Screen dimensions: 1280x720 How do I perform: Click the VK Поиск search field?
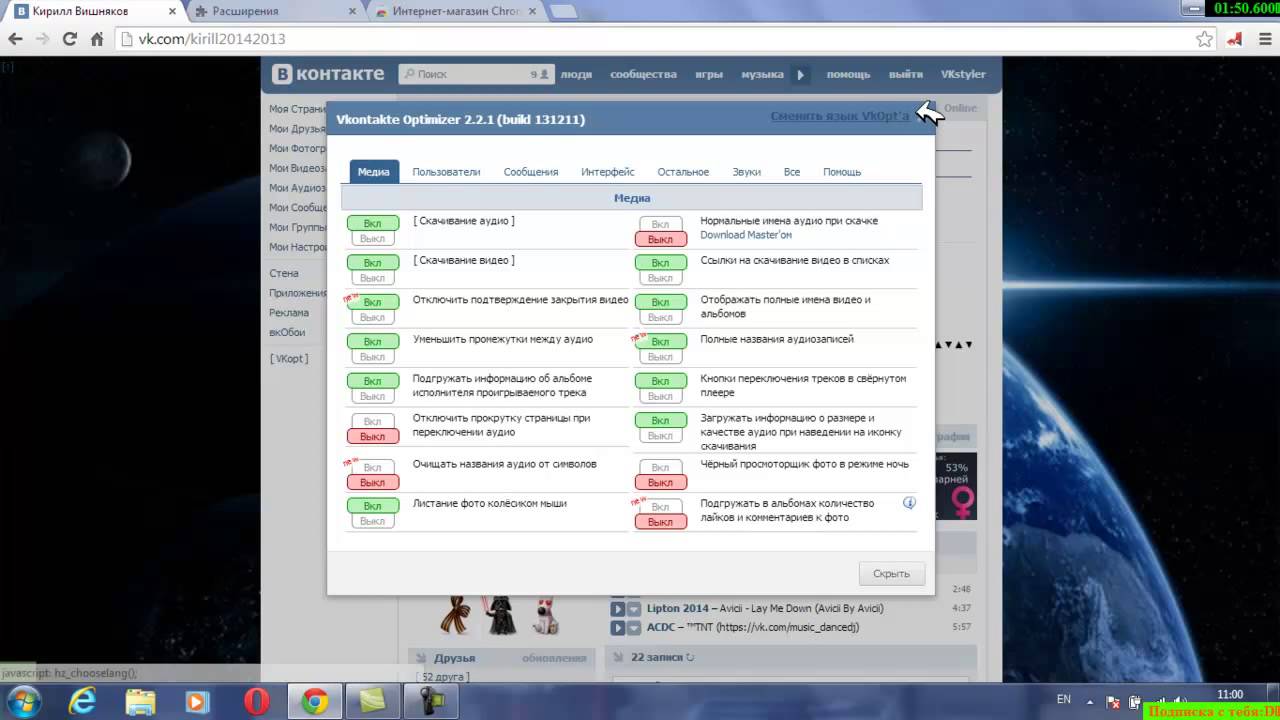tap(476, 74)
